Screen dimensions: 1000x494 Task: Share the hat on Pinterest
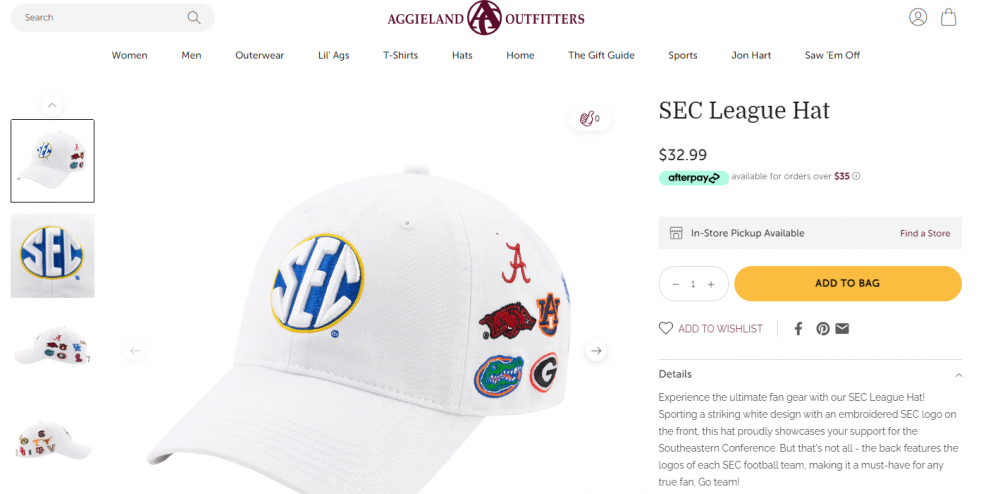coord(822,328)
